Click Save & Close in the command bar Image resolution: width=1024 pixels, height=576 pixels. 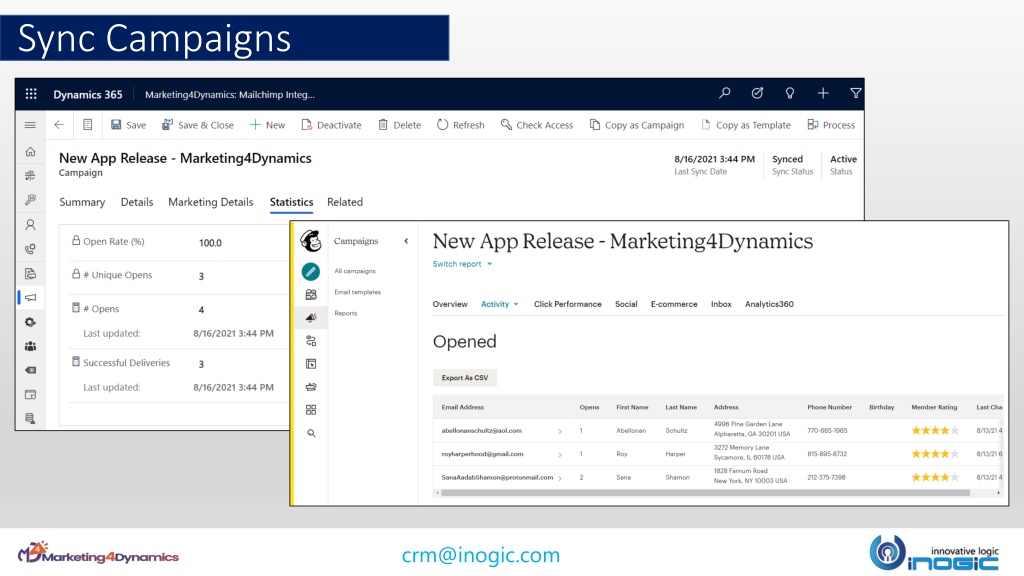click(198, 125)
